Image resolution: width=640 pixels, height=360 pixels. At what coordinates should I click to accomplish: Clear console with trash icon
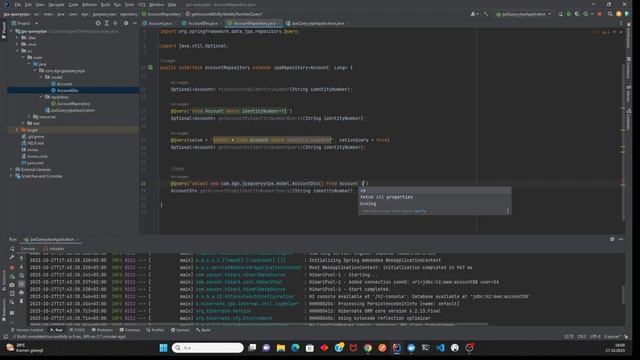coord(22,301)
